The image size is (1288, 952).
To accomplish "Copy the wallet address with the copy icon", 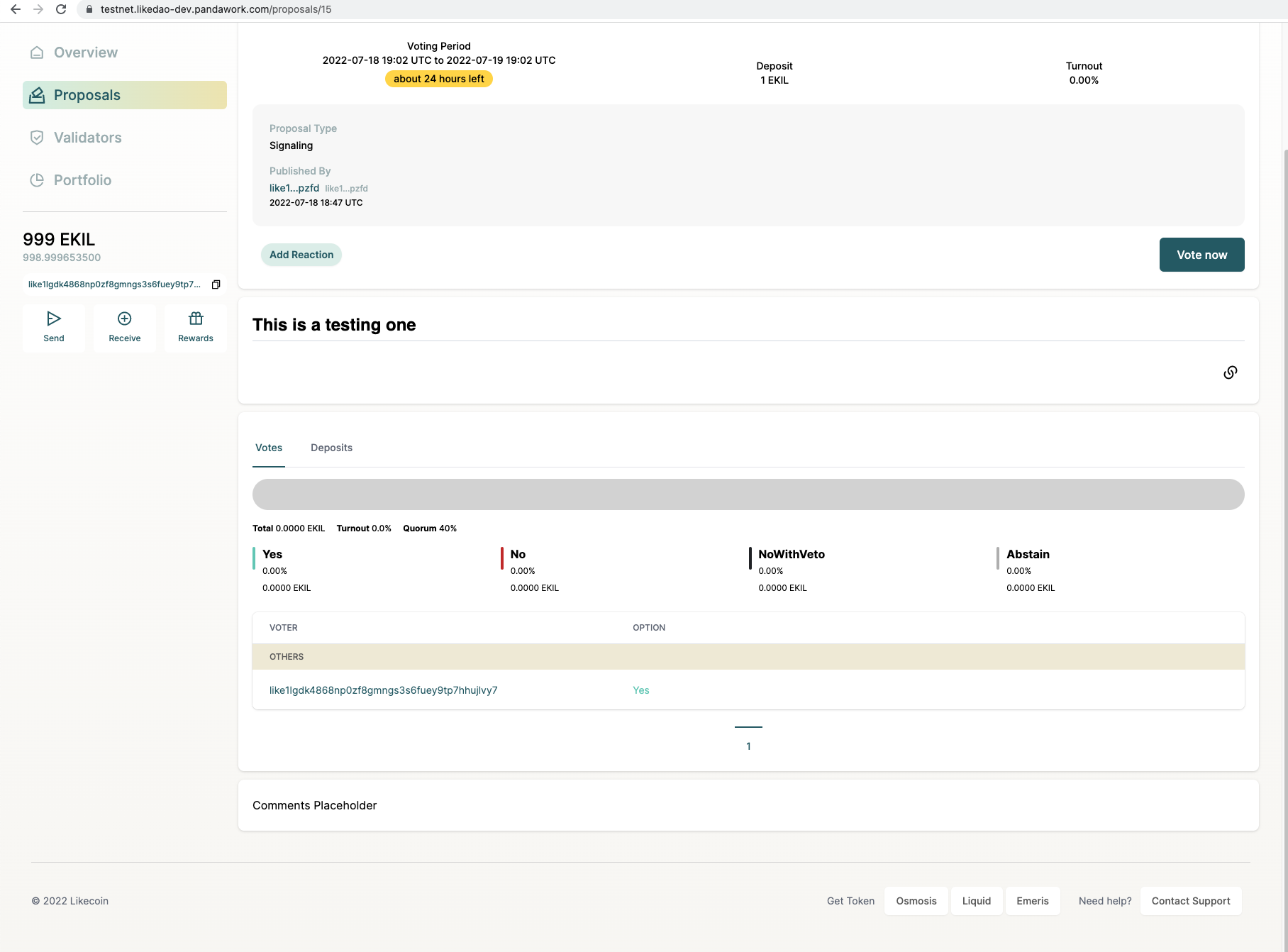I will click(x=216, y=284).
